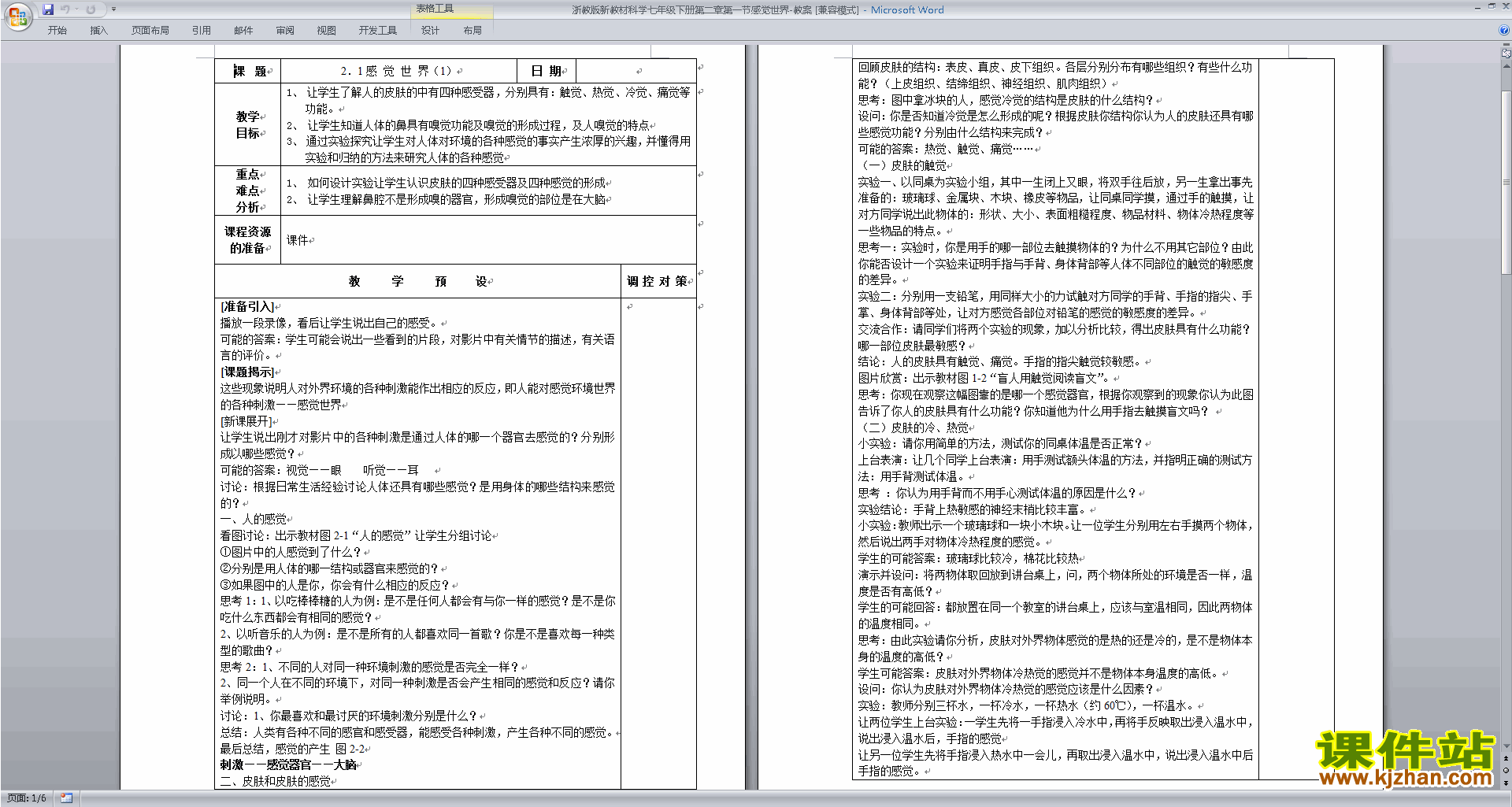Open Word Help question mark icon
Image resolution: width=1512 pixels, height=807 pixels.
pyautogui.click(x=1504, y=30)
